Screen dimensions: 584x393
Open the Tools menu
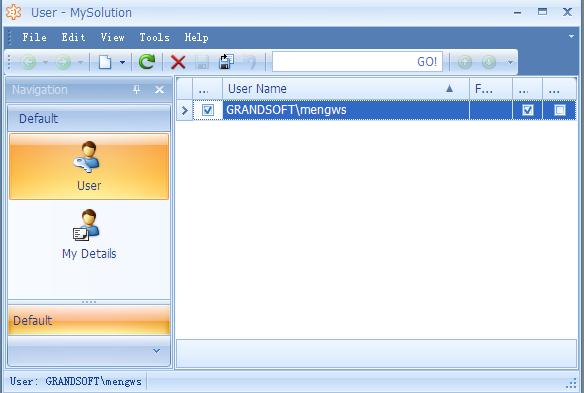pos(155,37)
